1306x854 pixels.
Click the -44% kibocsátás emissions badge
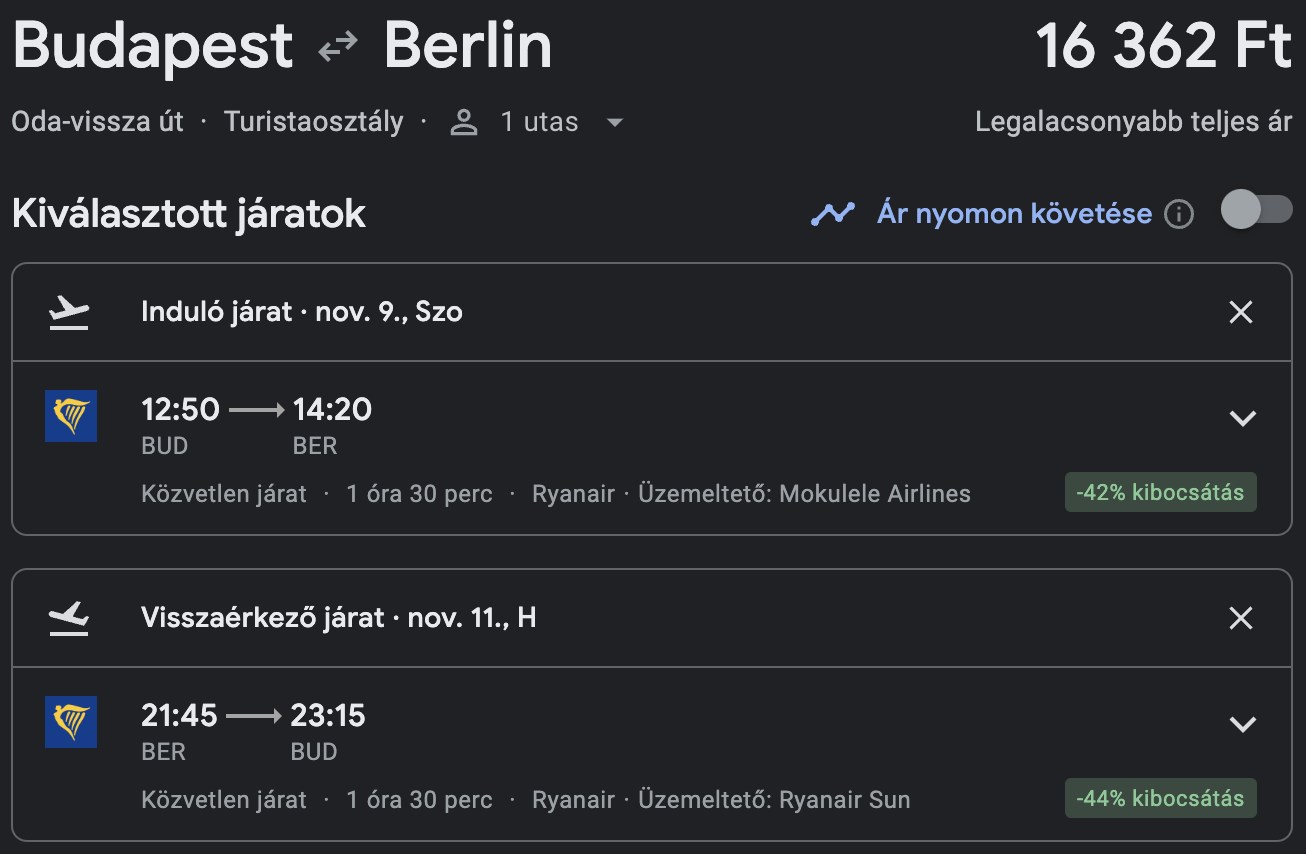1160,799
